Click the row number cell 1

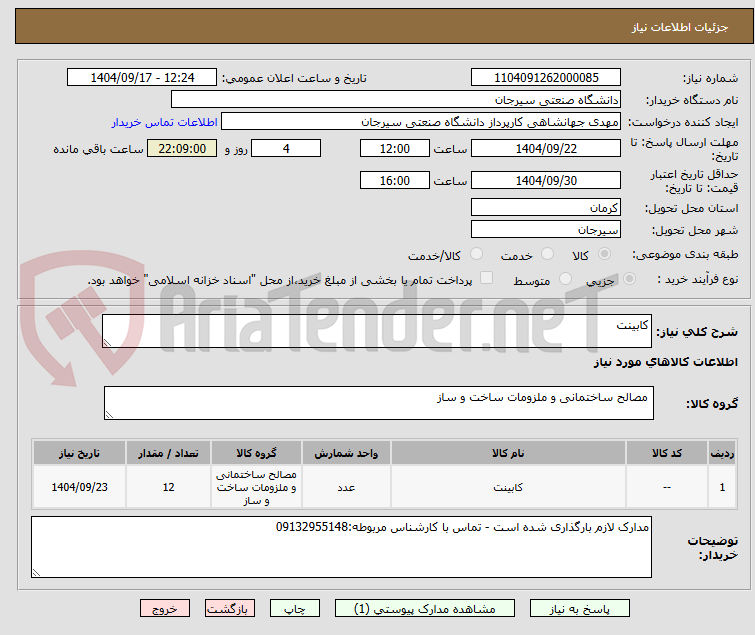pyautogui.click(x=722, y=487)
